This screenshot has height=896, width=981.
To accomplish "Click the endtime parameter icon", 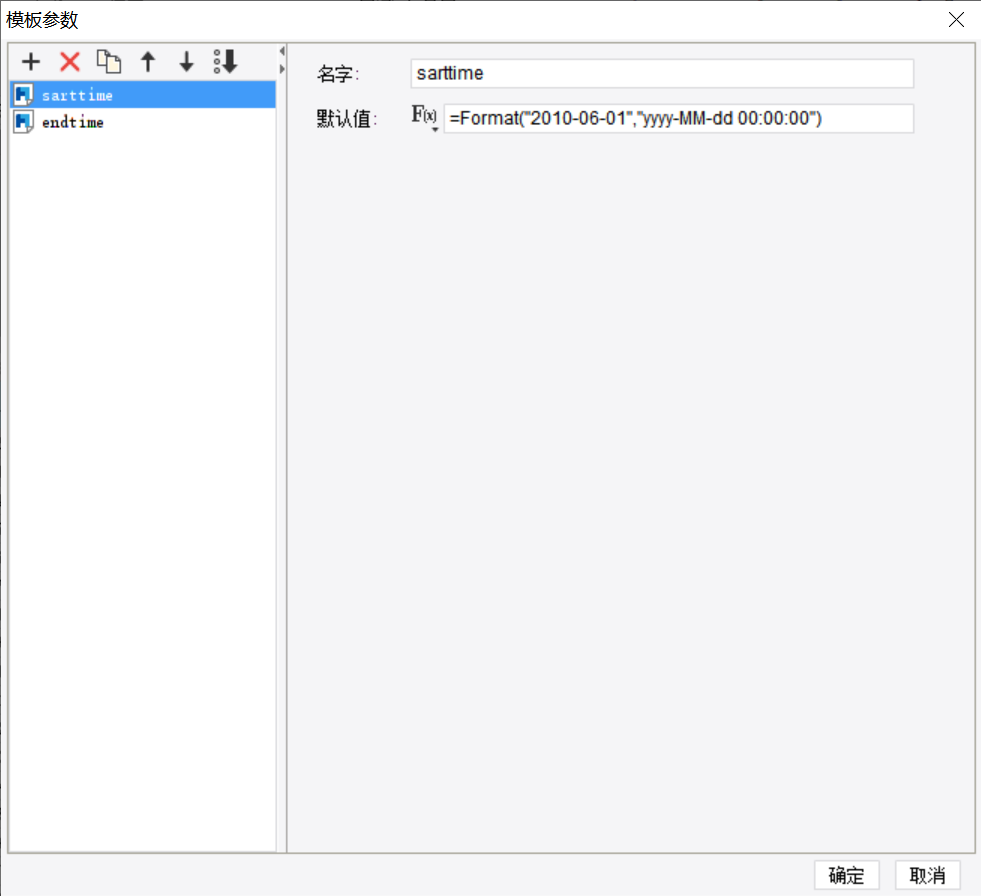I will point(24,122).
